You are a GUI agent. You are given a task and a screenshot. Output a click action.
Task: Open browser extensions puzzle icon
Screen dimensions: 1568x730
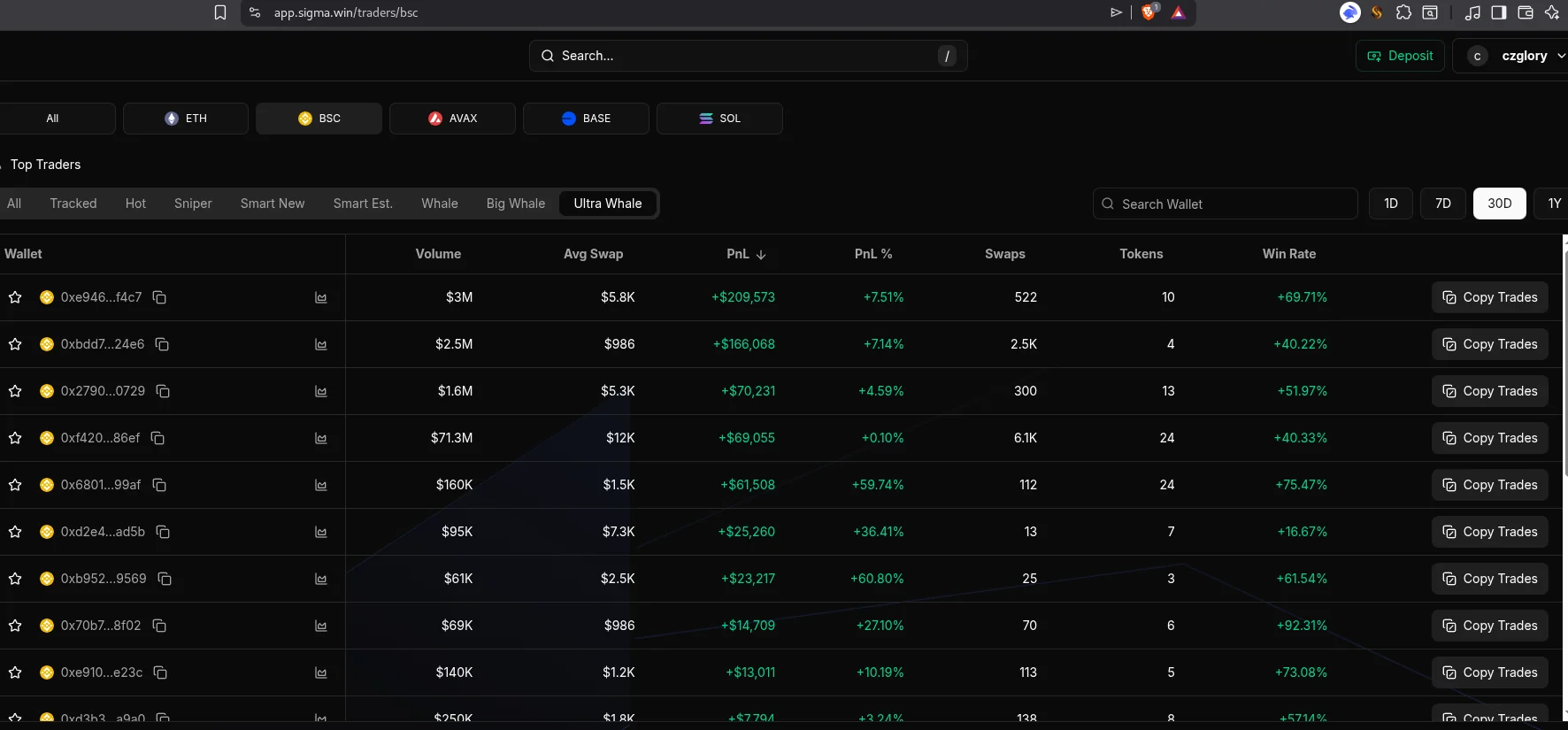click(x=1403, y=12)
